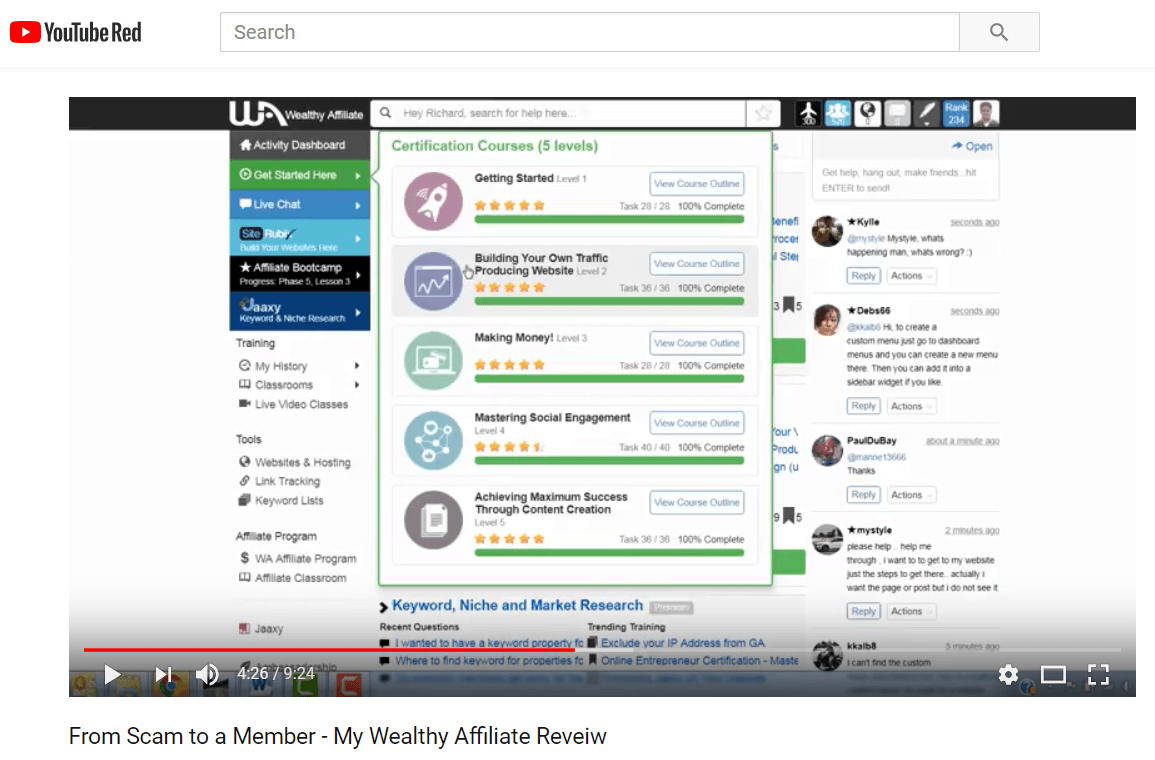Image resolution: width=1155 pixels, height=760 pixels.
Task: Select Get Started Here menu item
Action: coord(299,175)
